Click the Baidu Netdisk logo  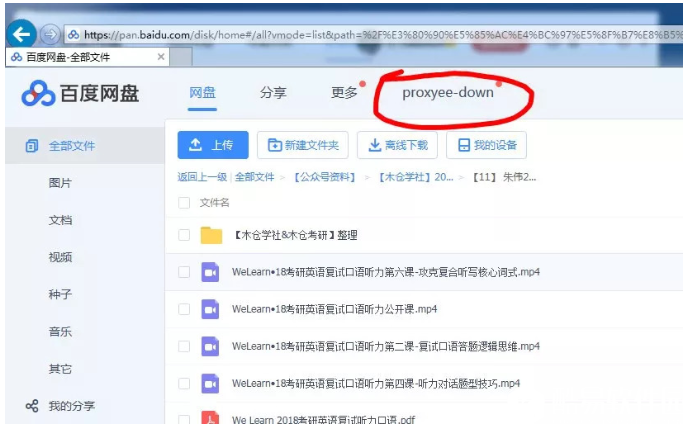(x=80, y=94)
